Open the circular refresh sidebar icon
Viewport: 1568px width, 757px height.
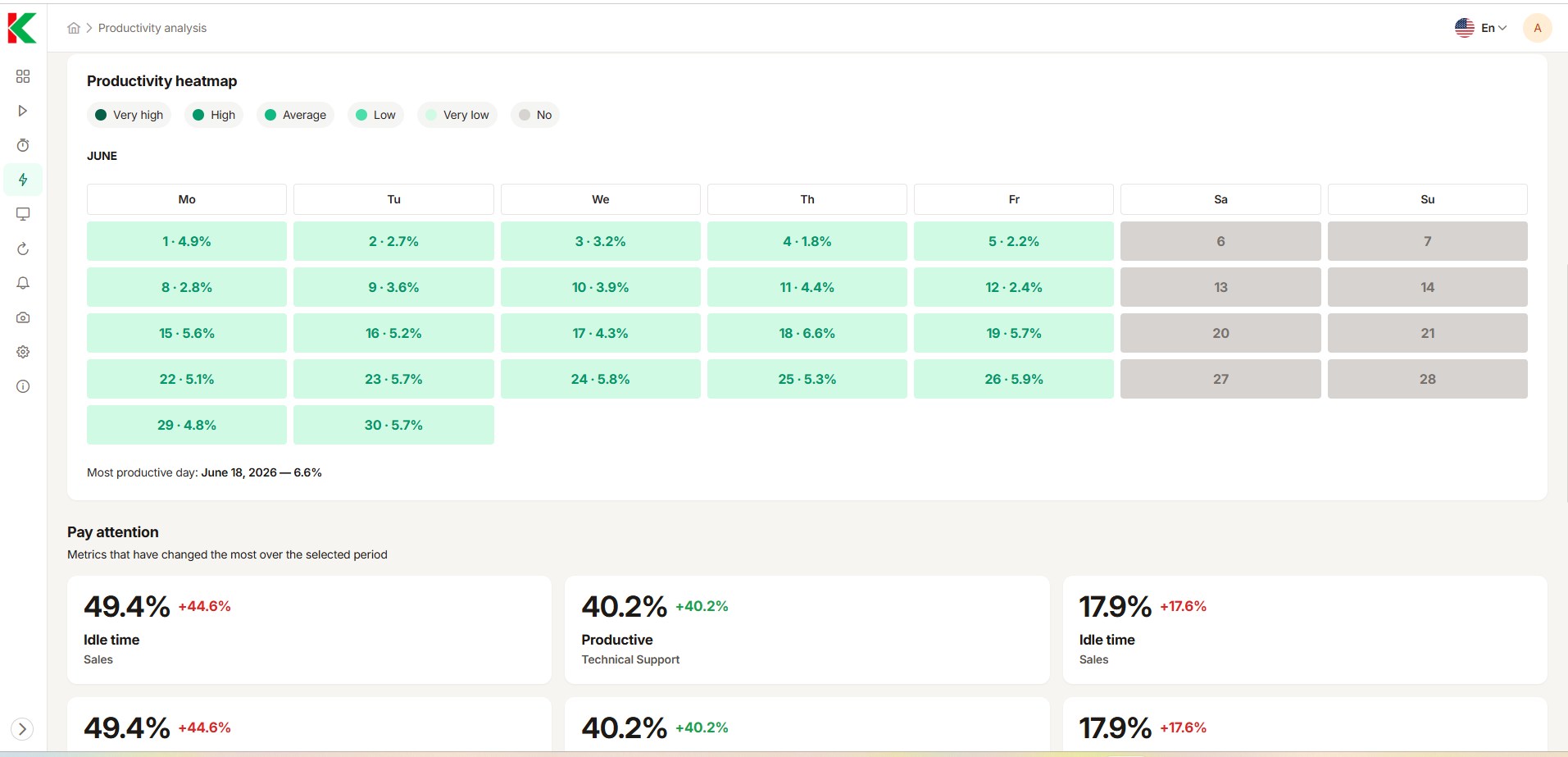[23, 249]
